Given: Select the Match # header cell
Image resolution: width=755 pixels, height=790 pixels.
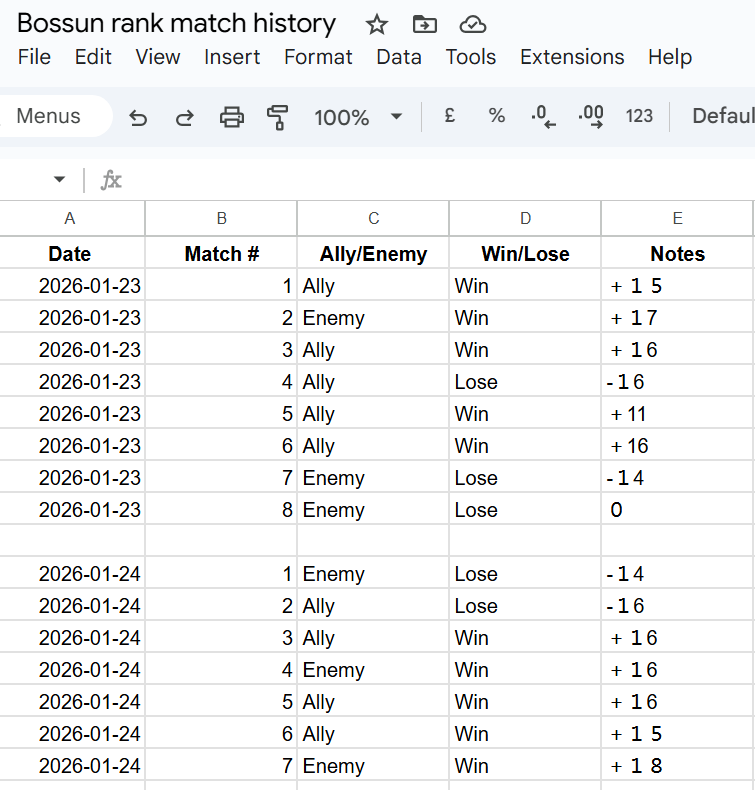Looking at the screenshot, I should pos(222,253).
